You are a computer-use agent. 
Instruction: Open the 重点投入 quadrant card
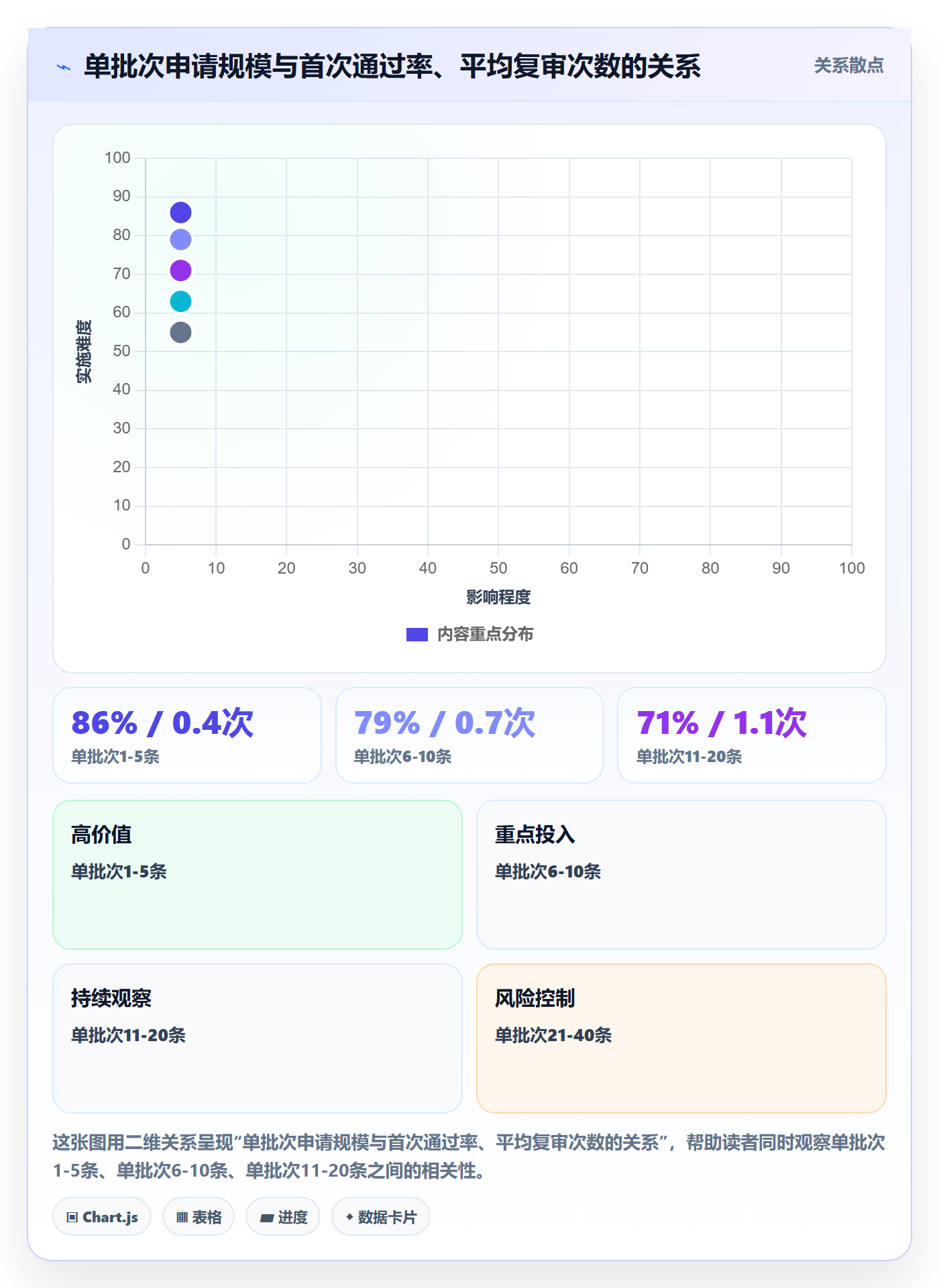[681, 875]
